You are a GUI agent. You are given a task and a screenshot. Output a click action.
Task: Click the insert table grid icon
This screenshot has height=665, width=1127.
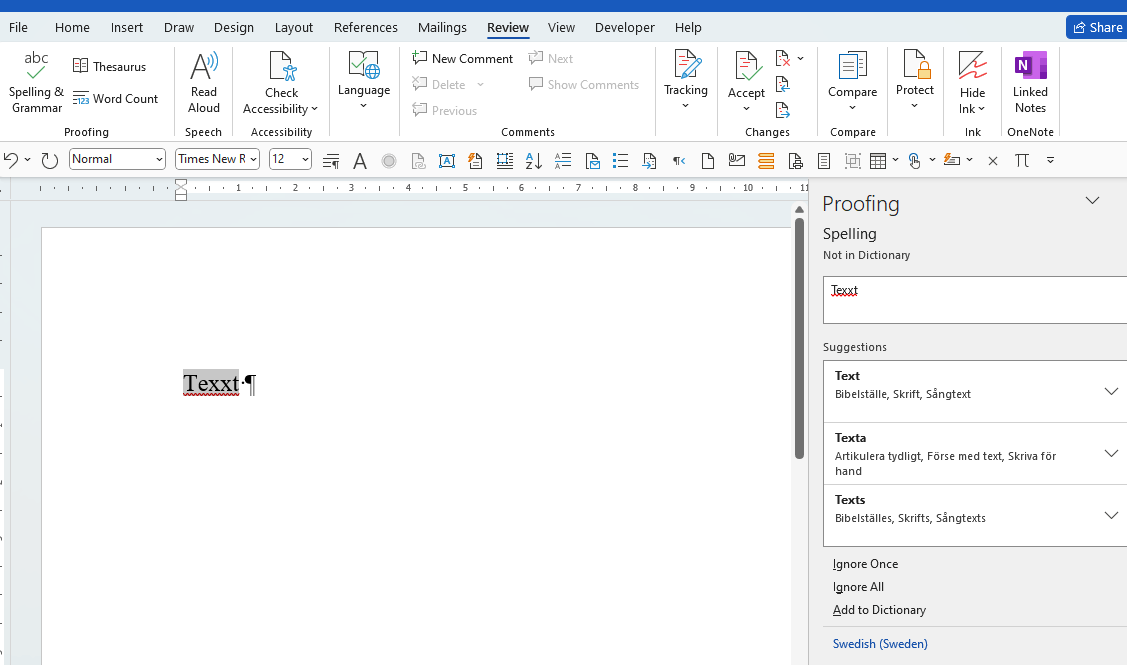point(878,160)
